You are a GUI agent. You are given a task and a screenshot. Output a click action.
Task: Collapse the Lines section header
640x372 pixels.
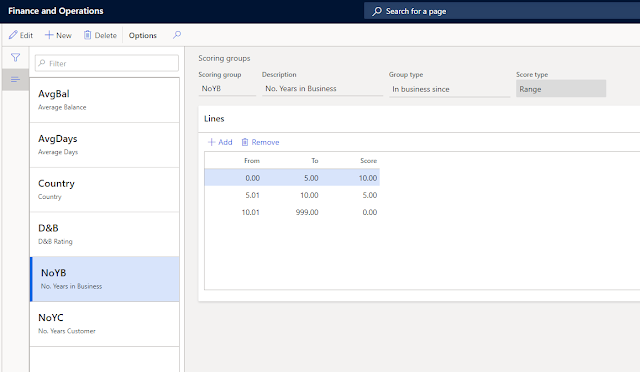tap(419, 119)
